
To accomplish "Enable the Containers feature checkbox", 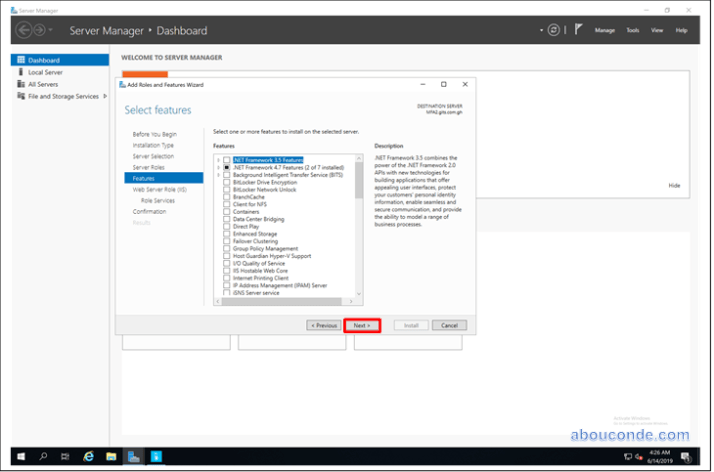I will [x=226, y=211].
